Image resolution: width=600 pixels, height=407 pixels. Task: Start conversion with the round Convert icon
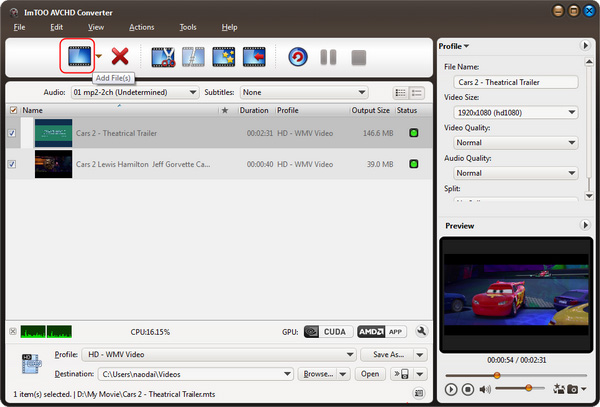pyautogui.click(x=298, y=57)
